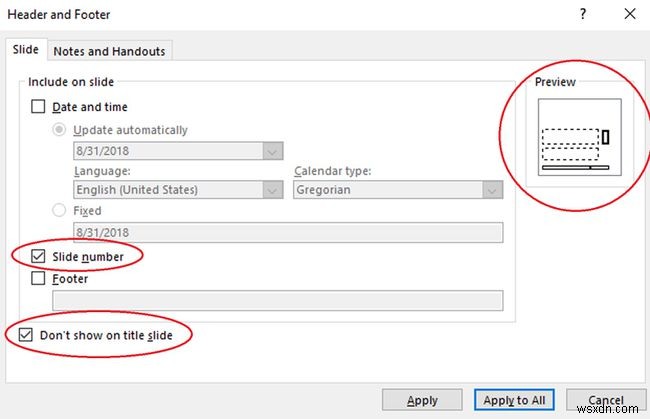Expand the Calendar type Gregorian dropdown
Image resolution: width=650 pixels, height=419 pixels.
(491, 190)
